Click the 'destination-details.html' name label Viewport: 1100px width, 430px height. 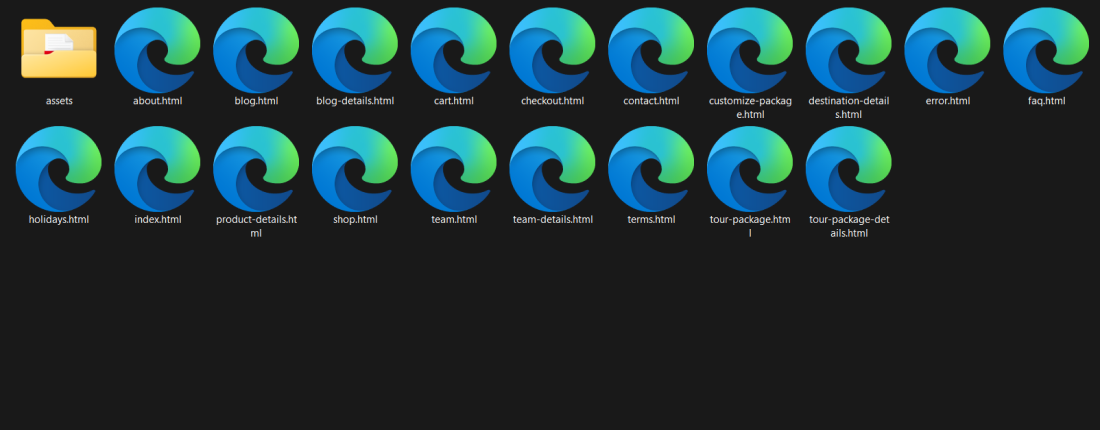point(849,107)
